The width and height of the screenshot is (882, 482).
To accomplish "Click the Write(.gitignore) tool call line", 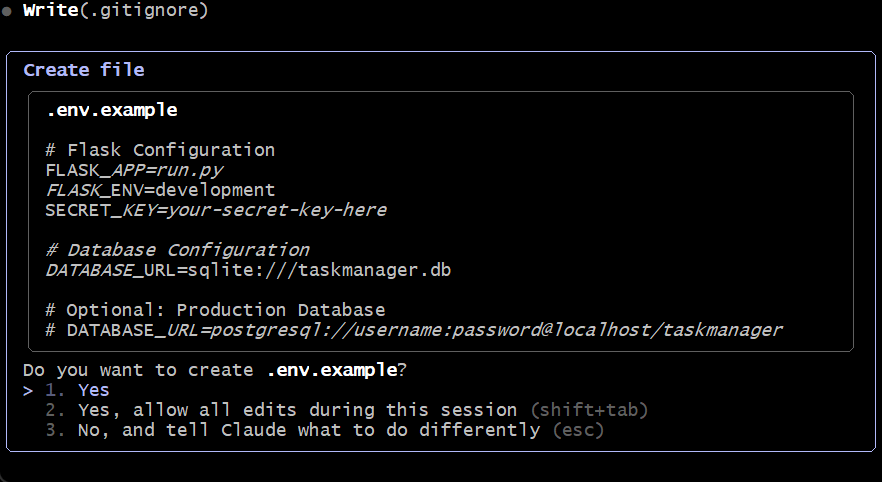I will [116, 11].
